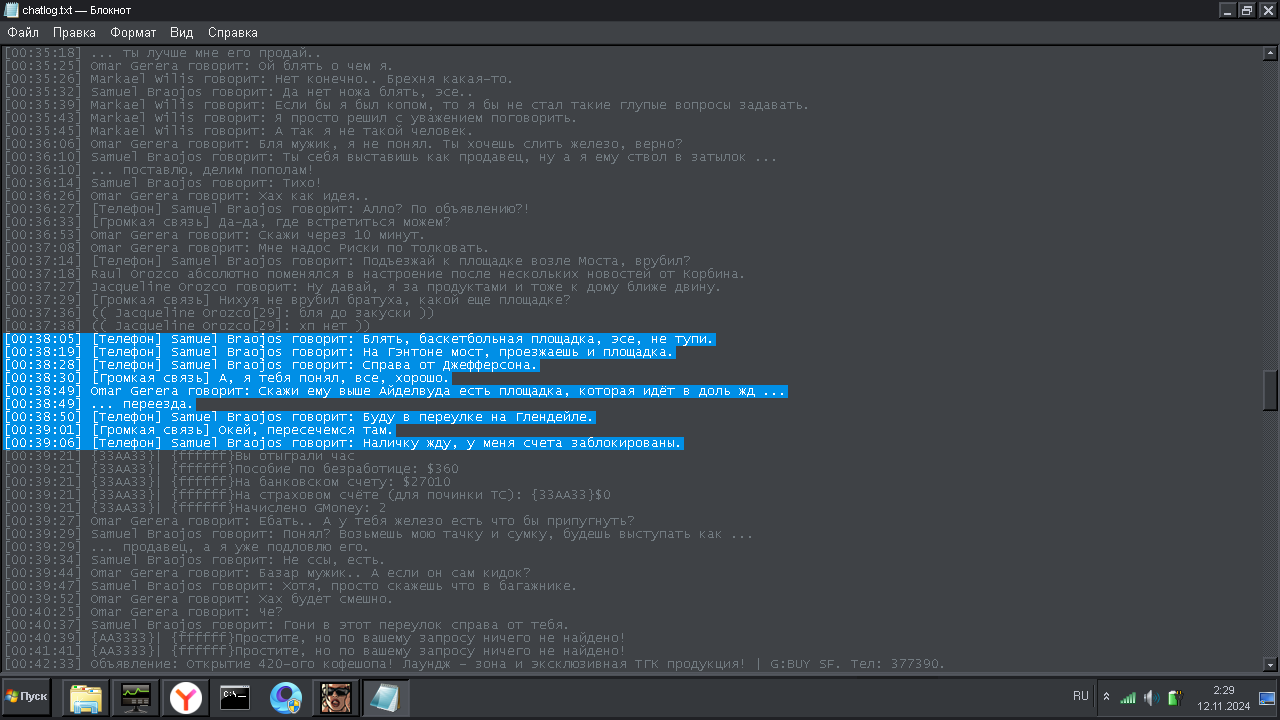
Task: Click the RU language indicator
Action: tap(1081, 696)
